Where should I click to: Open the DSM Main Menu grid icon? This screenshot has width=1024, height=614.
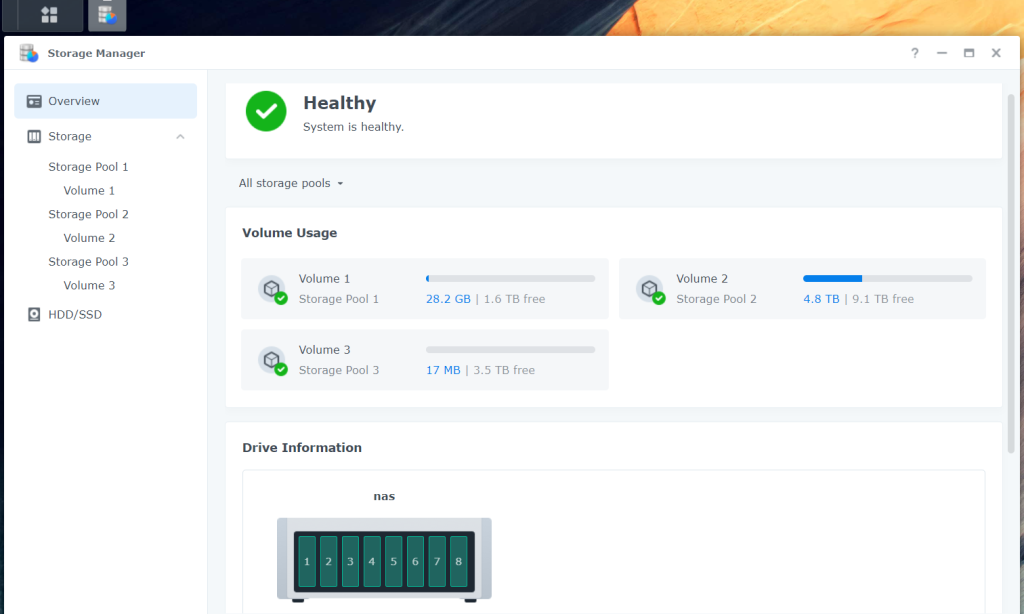point(48,15)
